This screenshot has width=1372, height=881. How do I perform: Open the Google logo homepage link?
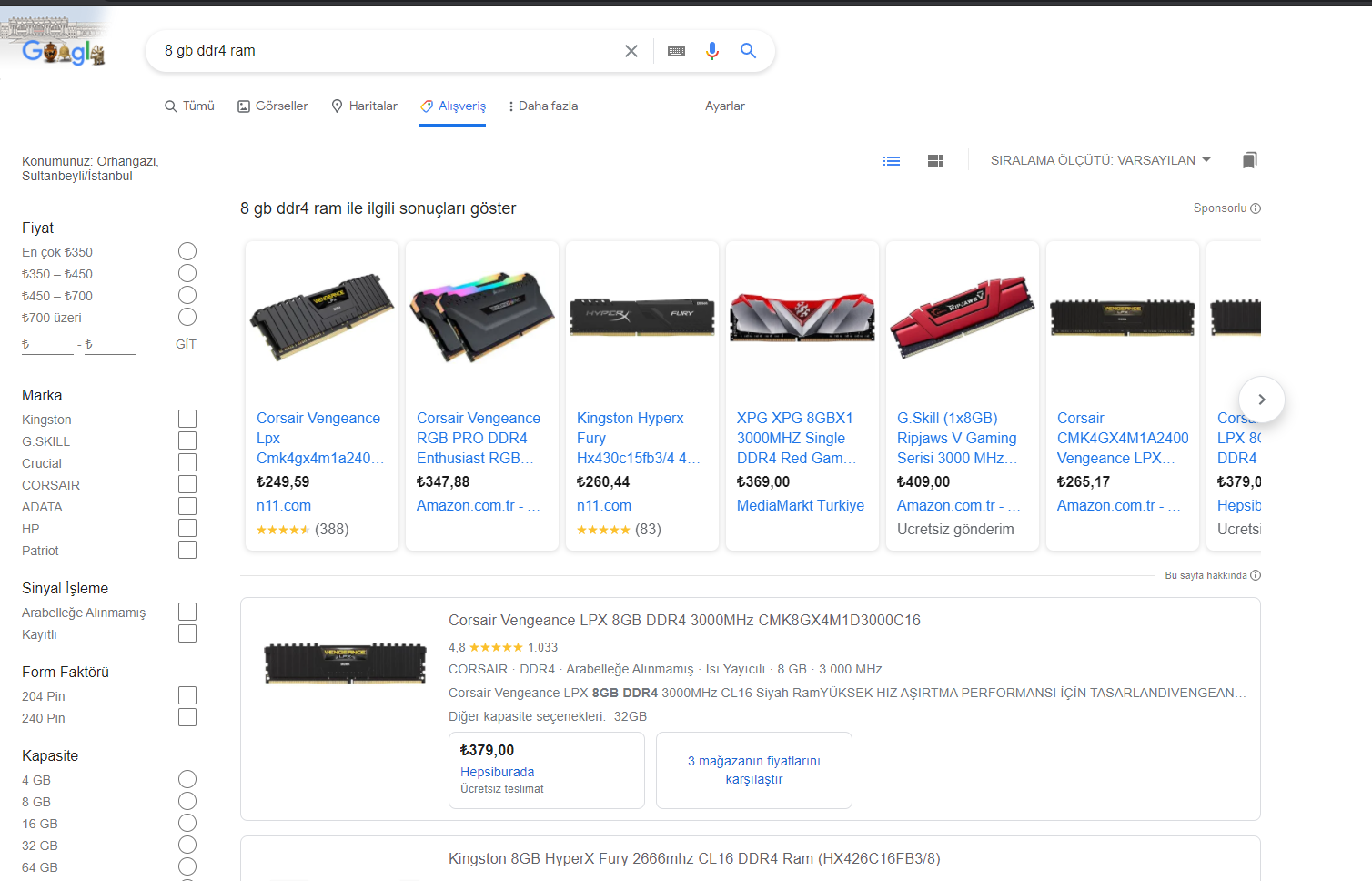pos(63,53)
